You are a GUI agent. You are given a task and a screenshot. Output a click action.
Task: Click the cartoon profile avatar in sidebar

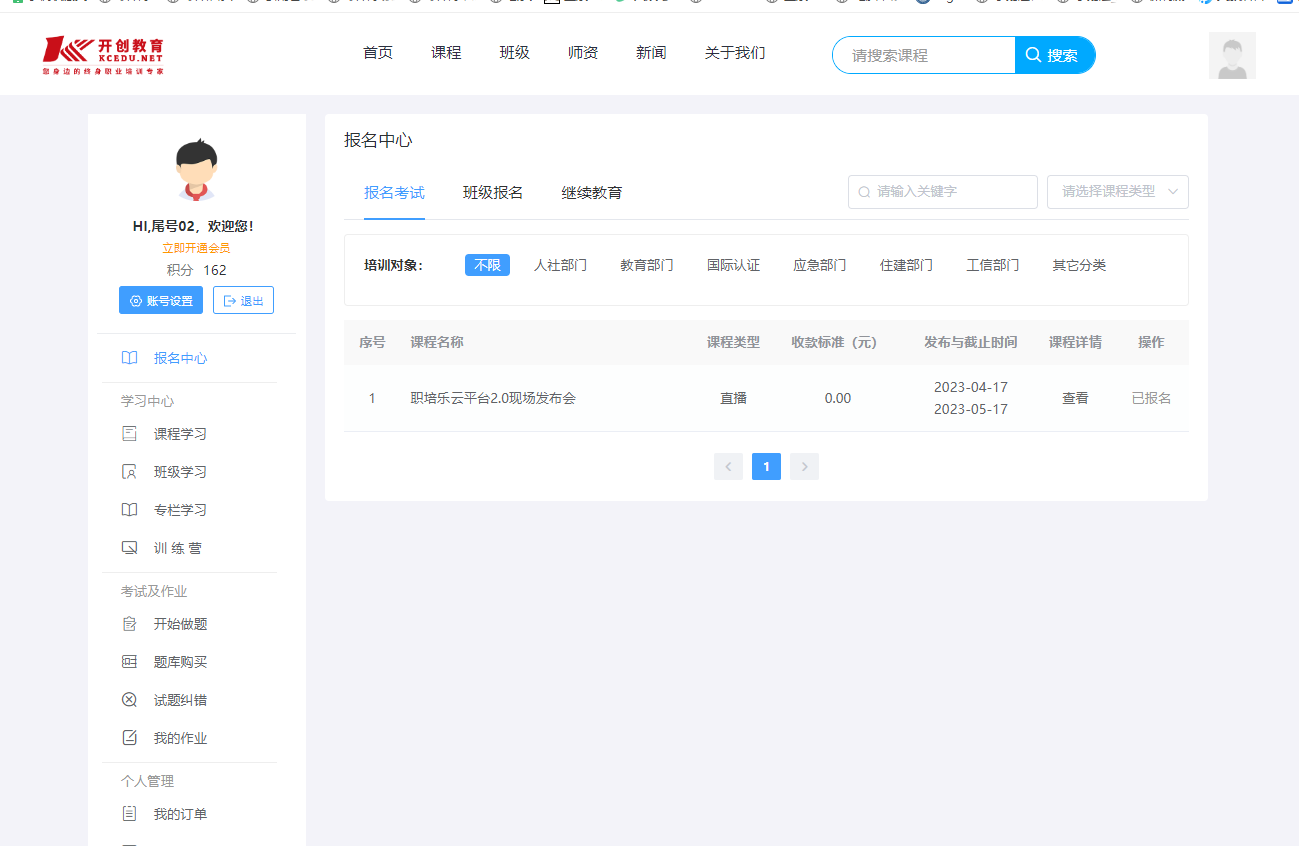click(x=197, y=170)
